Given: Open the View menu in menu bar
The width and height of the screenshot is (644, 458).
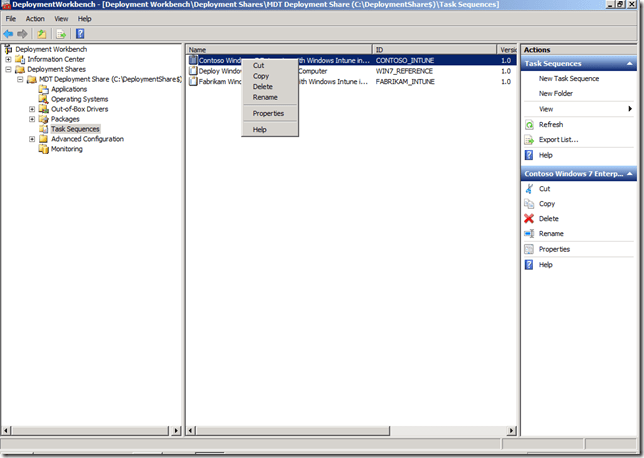Looking at the screenshot, I should (x=61, y=19).
